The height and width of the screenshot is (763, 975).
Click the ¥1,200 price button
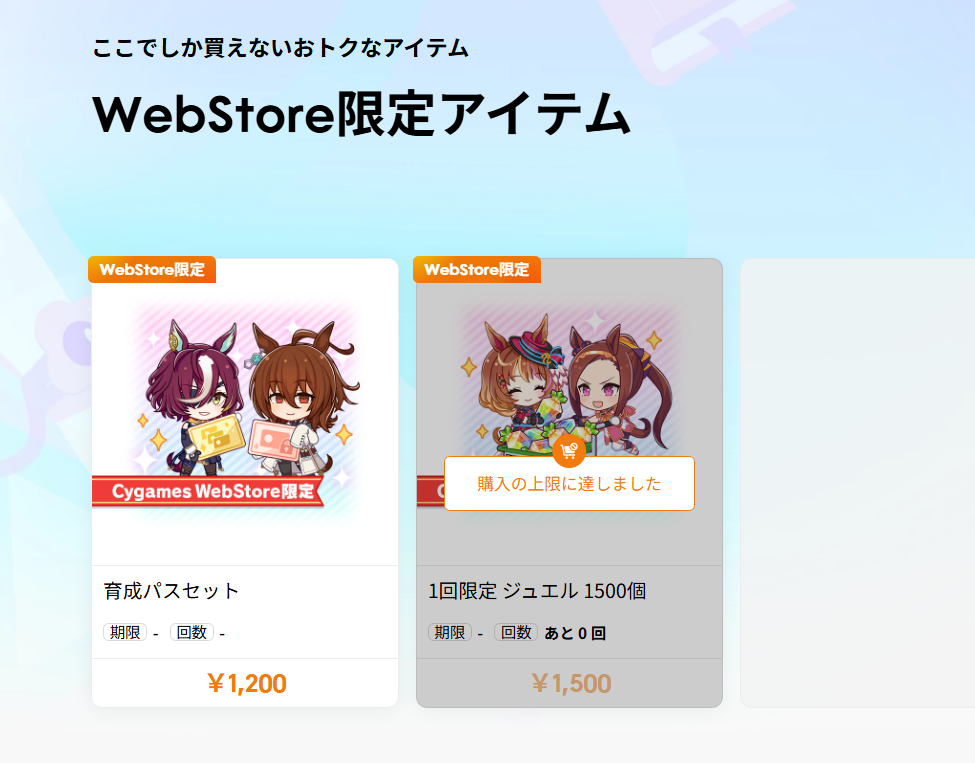[245, 683]
